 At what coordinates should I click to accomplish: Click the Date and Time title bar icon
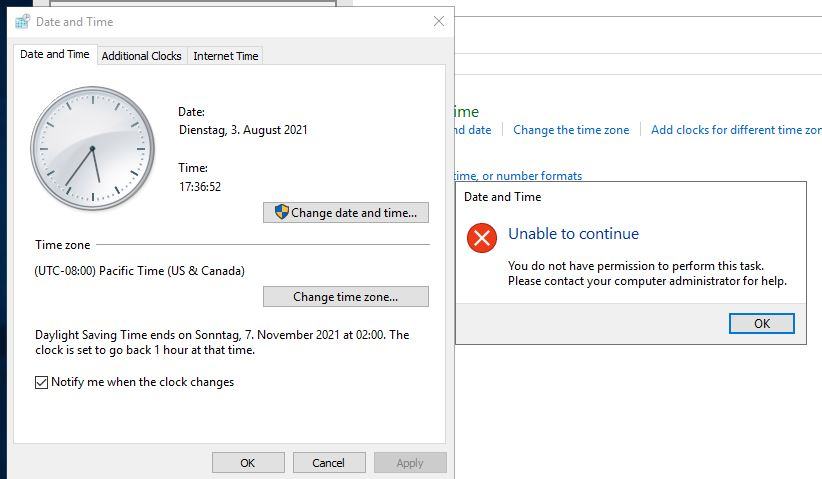tap(23, 21)
